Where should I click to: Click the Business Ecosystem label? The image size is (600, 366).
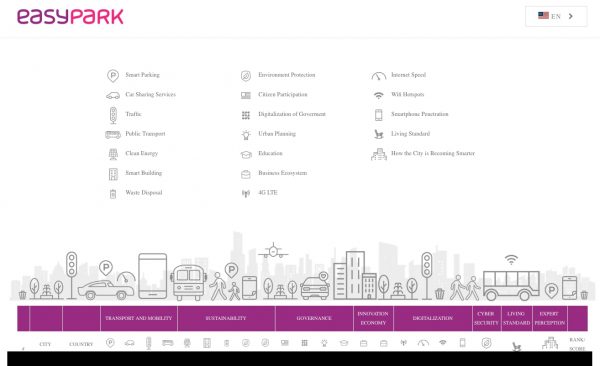[282, 173]
